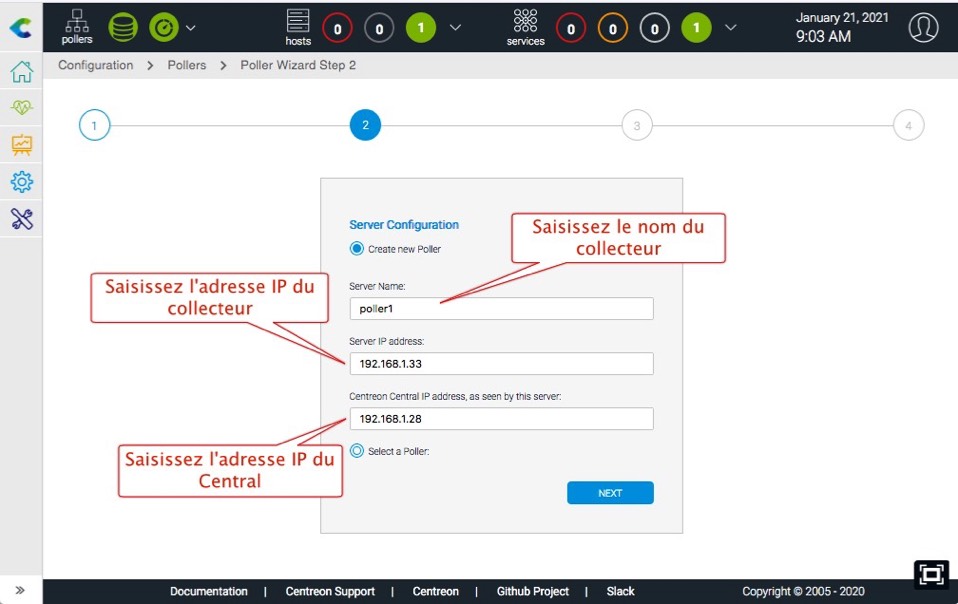
Task: Expand the sidebar with the double chevron
Action: (20, 590)
